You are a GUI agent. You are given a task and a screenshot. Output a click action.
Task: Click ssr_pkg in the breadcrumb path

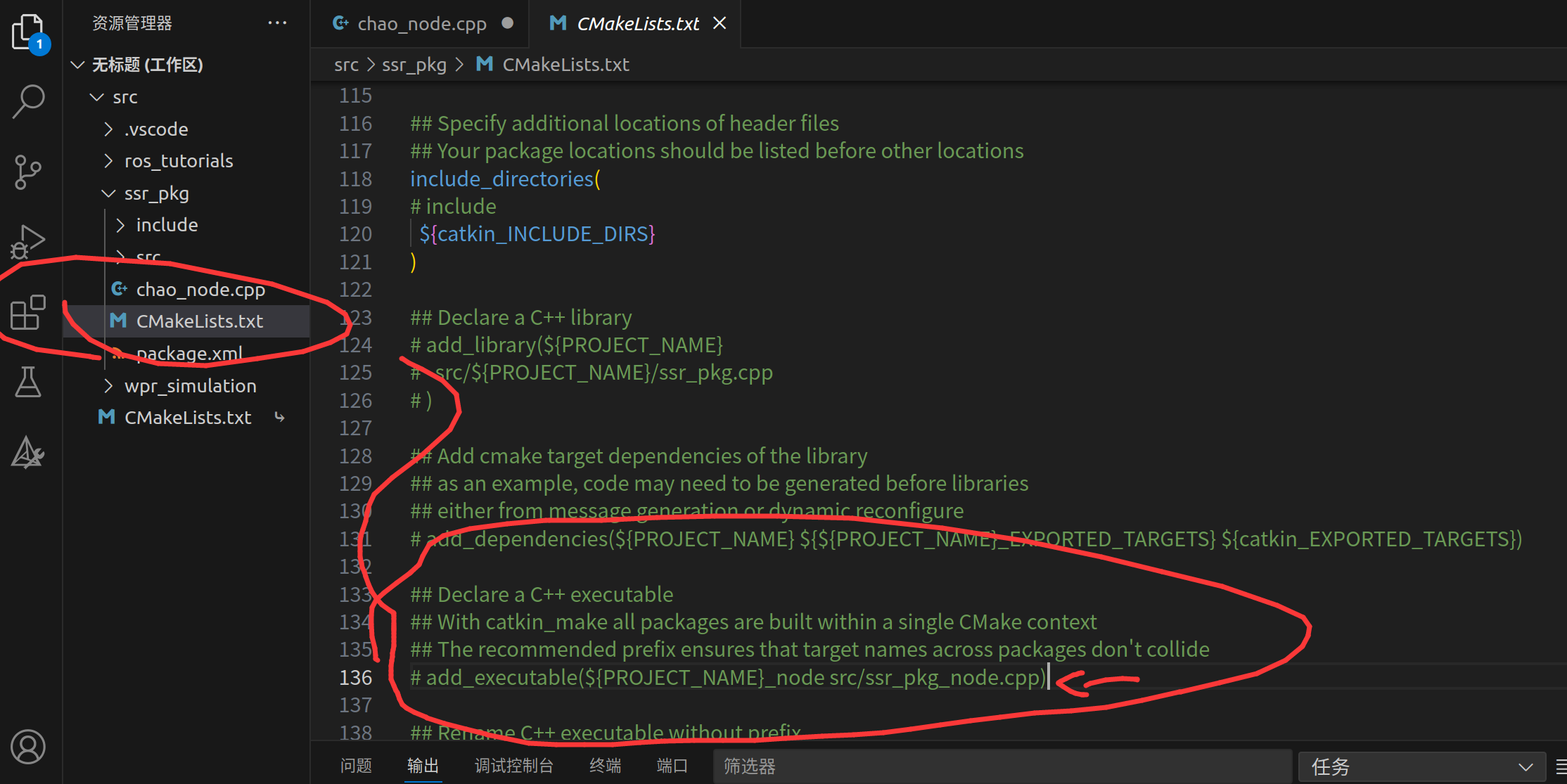pyautogui.click(x=414, y=65)
